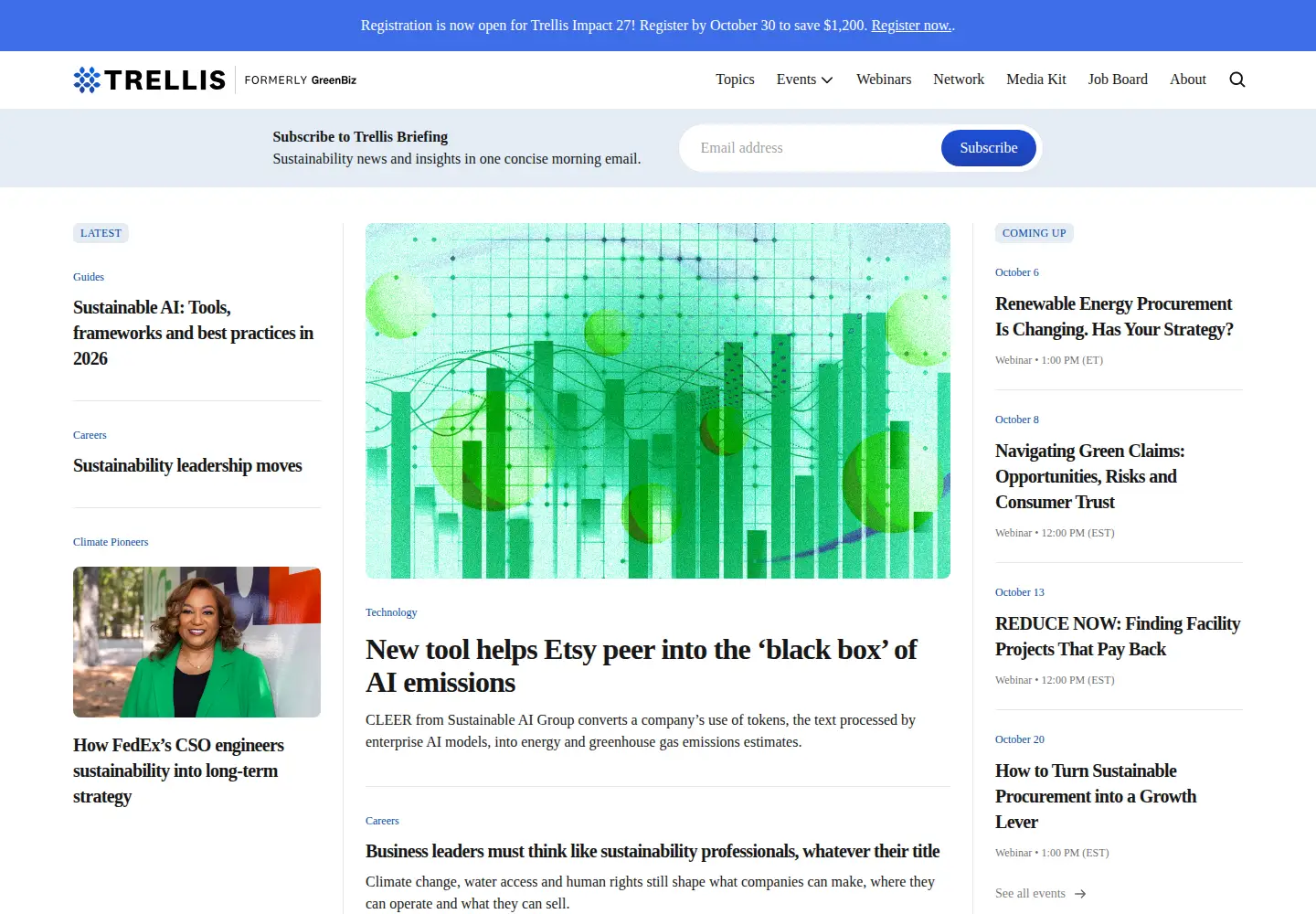The height and width of the screenshot is (914, 1316).
Task: Click the FORMERLY GreenBiz text
Action: click(301, 80)
